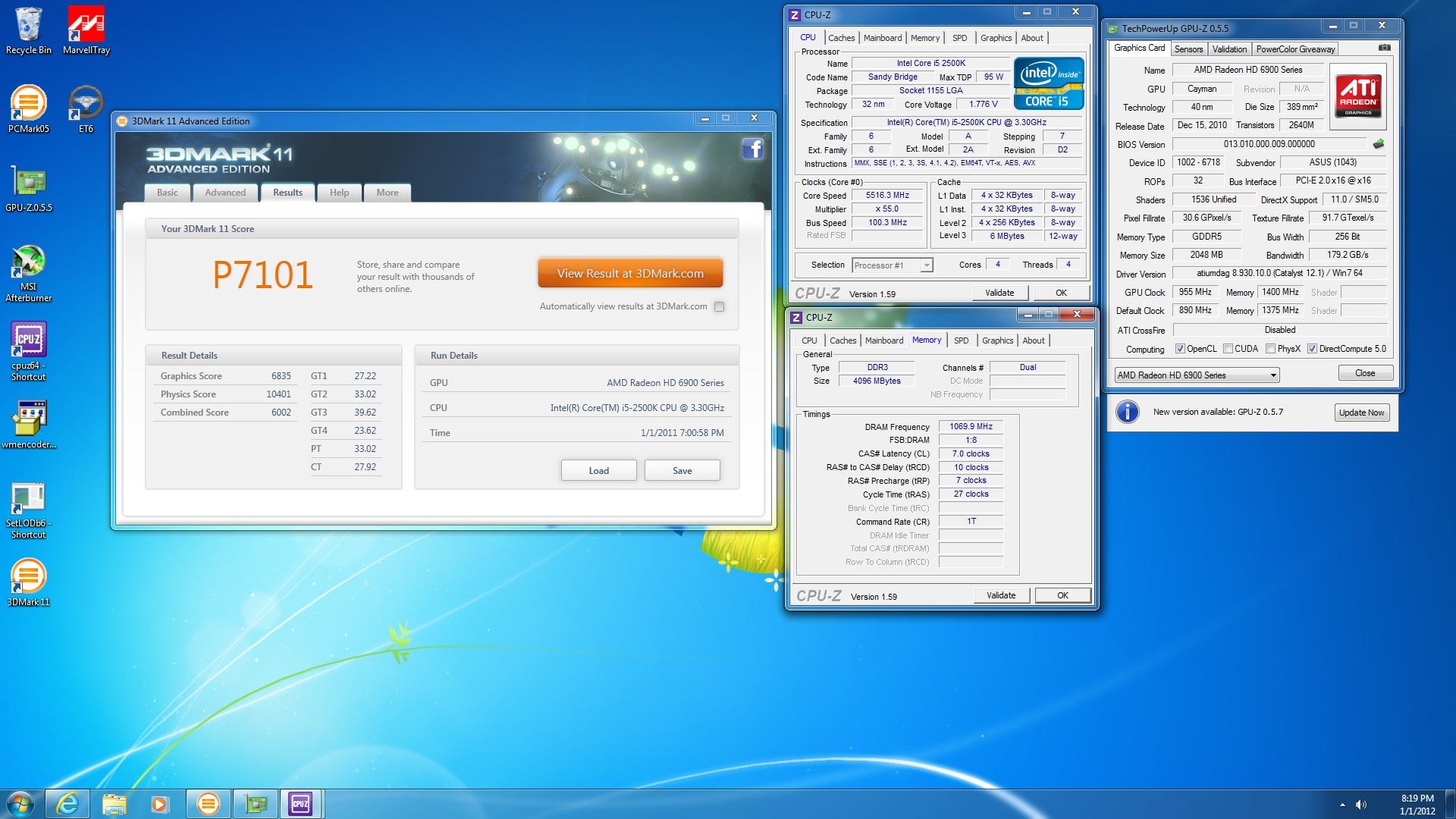Click the Driver Version field in GPU-Z

(x=1279, y=273)
